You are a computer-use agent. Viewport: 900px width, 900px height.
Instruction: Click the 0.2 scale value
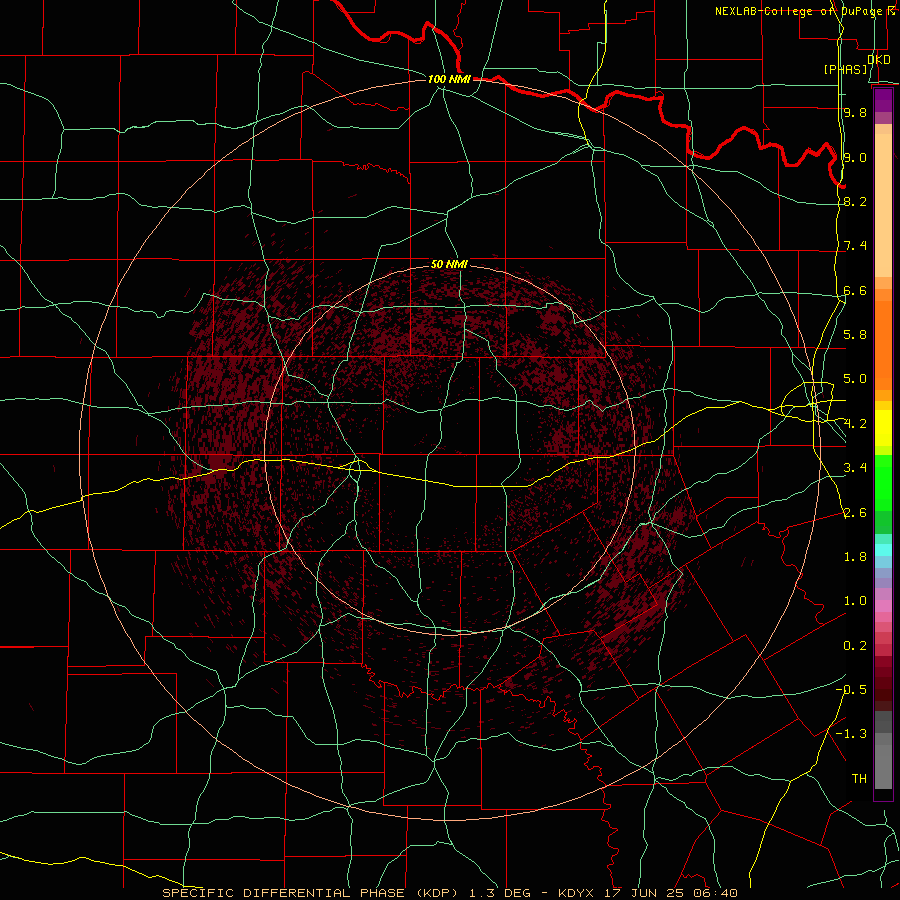(x=855, y=646)
